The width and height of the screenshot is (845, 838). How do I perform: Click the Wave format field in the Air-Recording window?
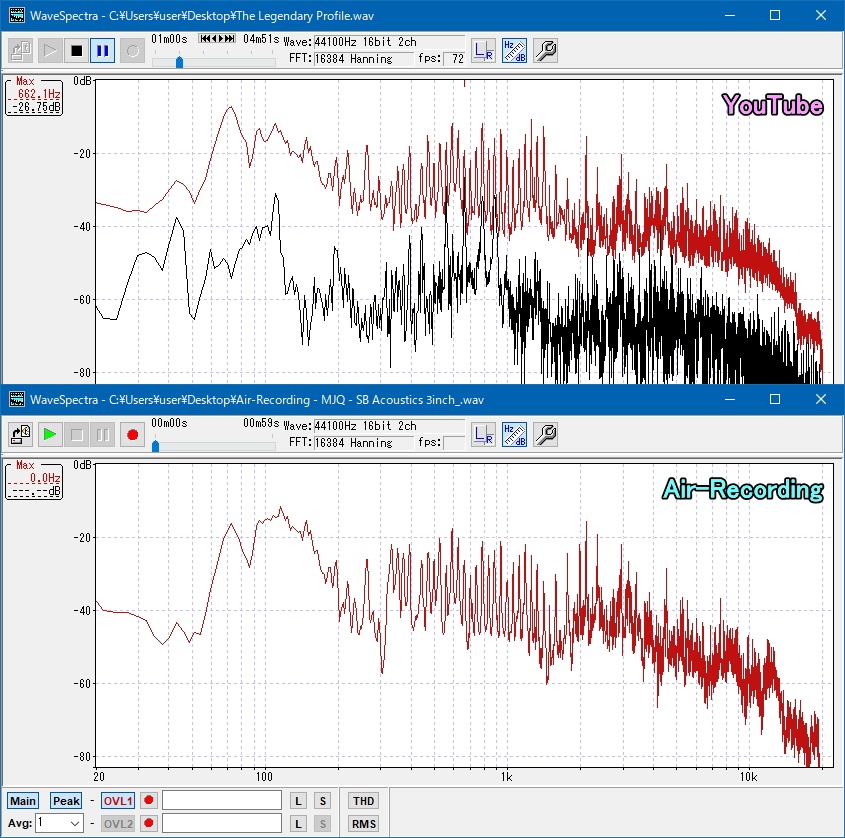pos(389,425)
